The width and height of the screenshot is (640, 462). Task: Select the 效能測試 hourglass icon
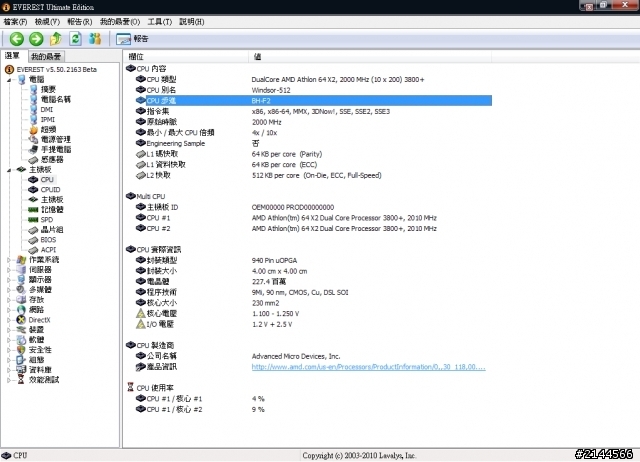(21, 380)
